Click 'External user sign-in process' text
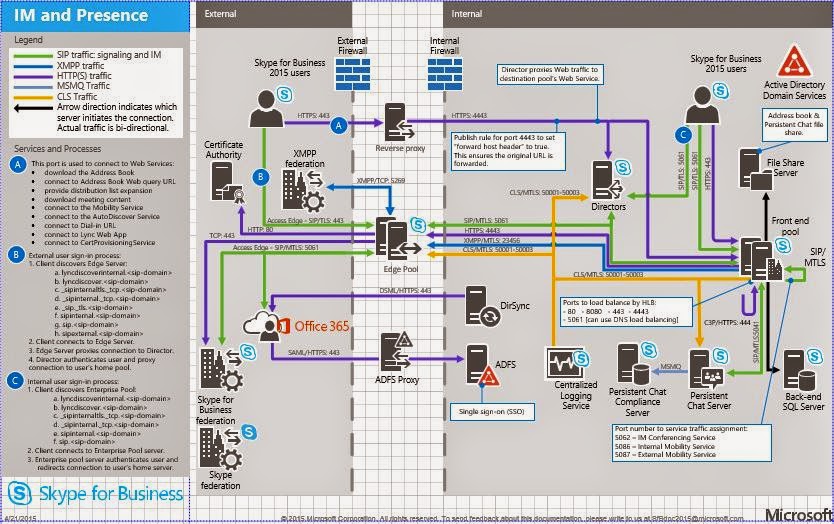Screen dimensions: 834x524 click(x=74, y=255)
